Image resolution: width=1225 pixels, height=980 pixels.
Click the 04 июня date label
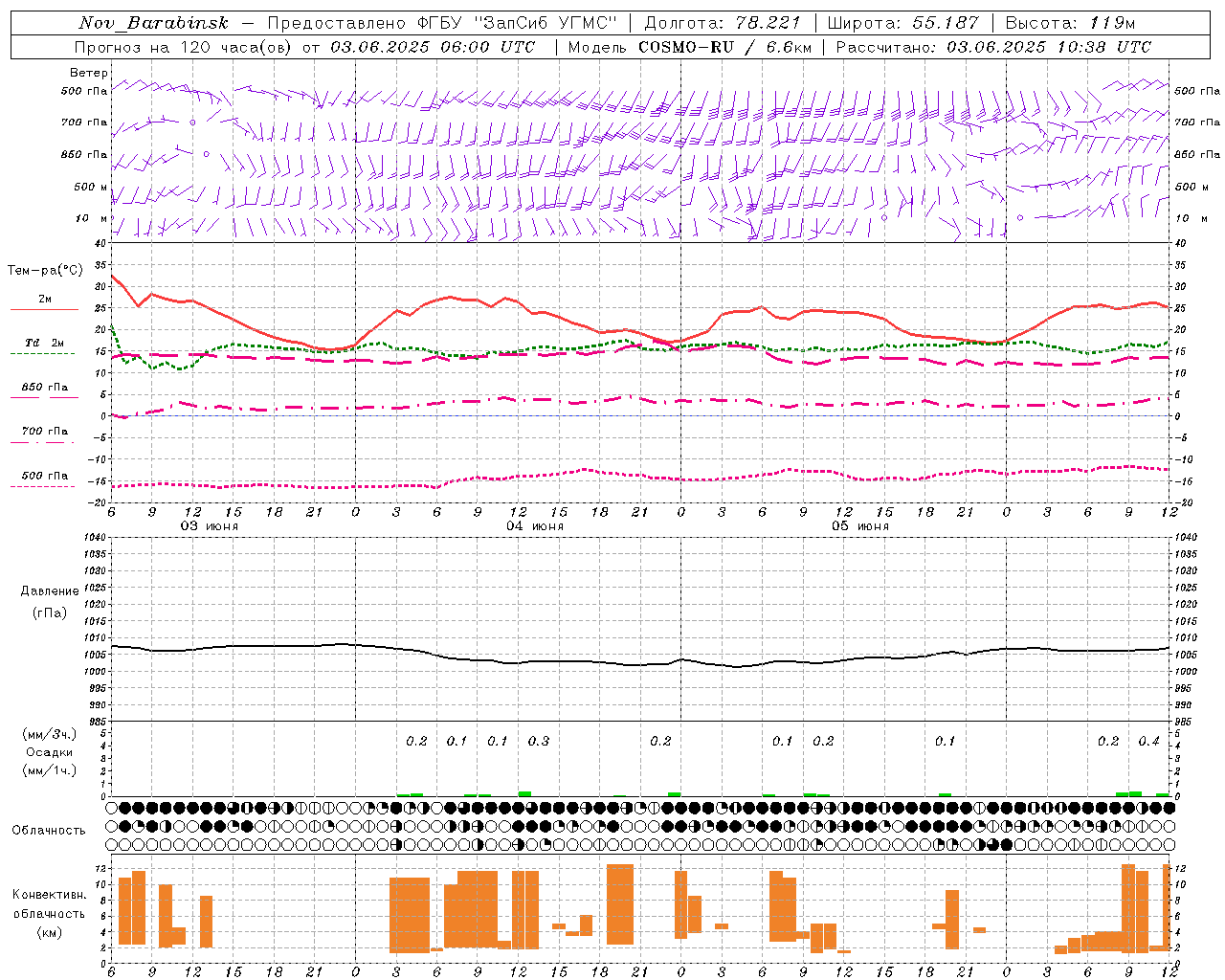535,526
